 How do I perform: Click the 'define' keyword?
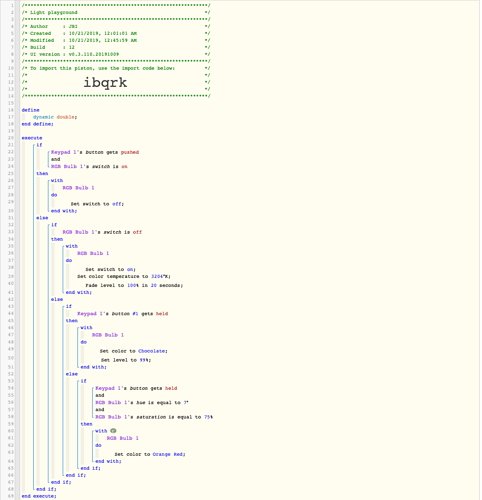point(31,110)
